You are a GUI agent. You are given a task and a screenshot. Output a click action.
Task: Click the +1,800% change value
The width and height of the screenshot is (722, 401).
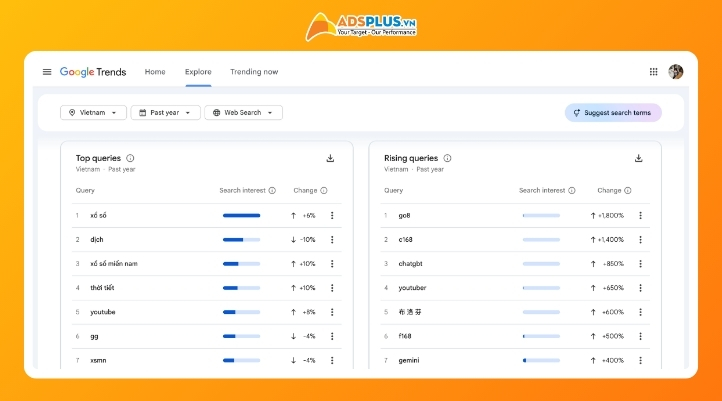[611, 215]
